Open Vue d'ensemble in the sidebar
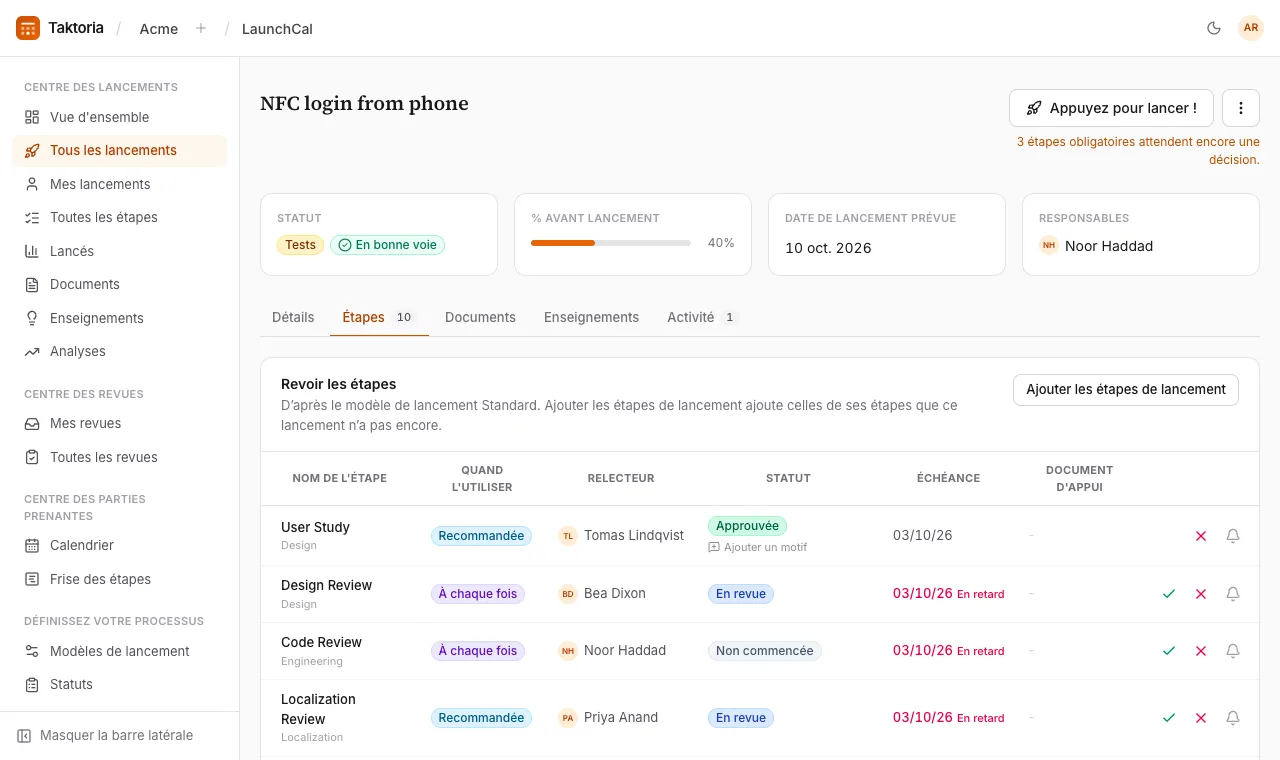 coord(119,117)
